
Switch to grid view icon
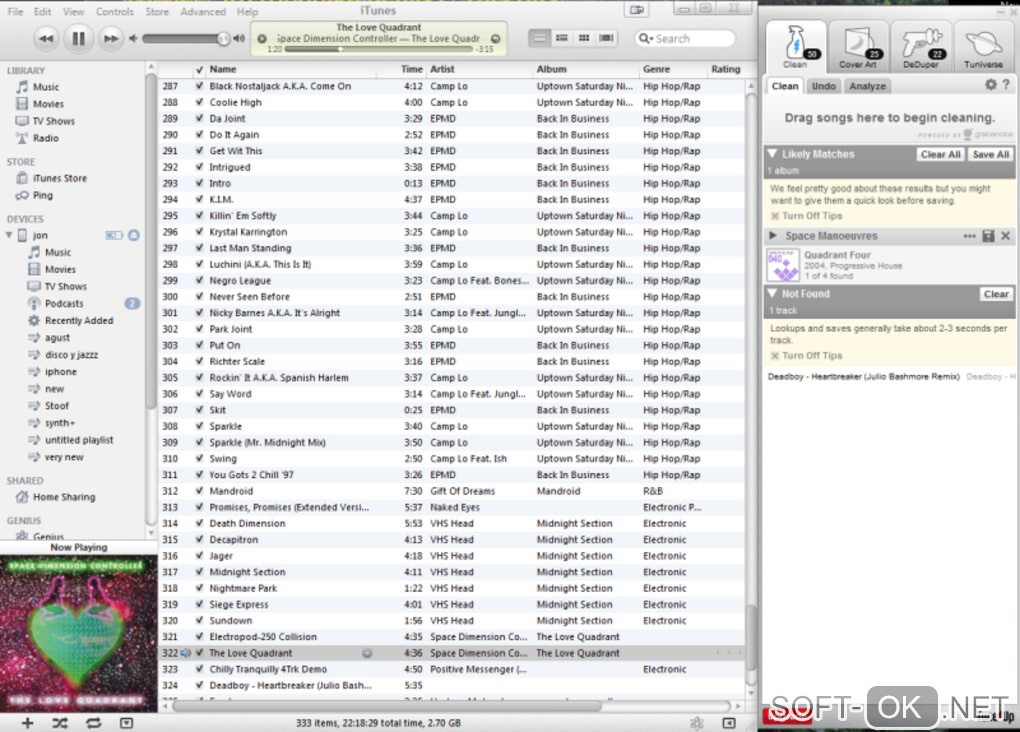tap(584, 38)
